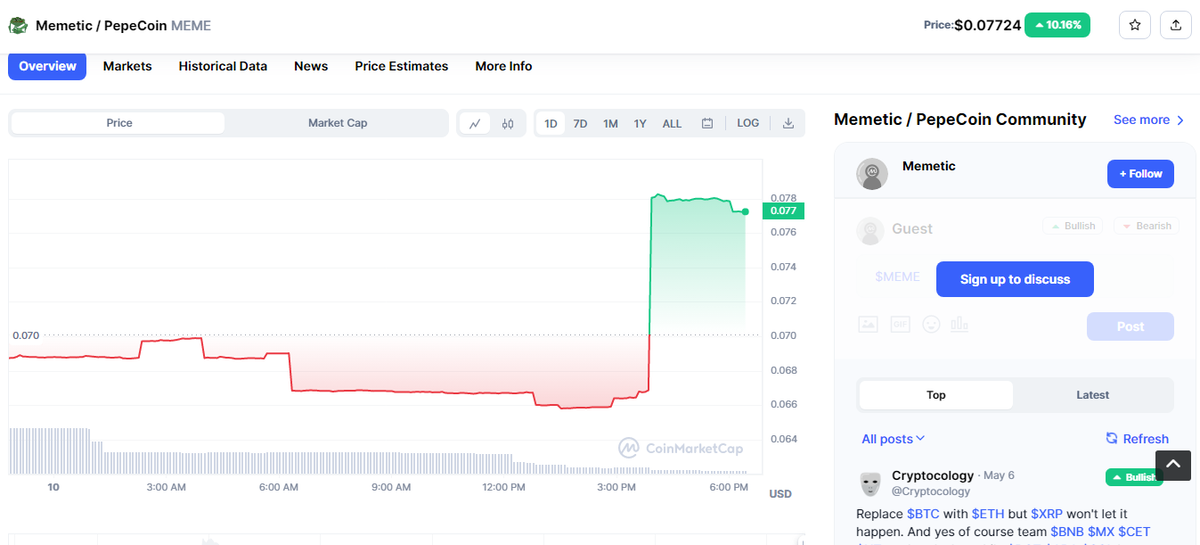Click the Memetic coin logo icon
The image size is (1200, 545).
pyautogui.click(x=17, y=25)
